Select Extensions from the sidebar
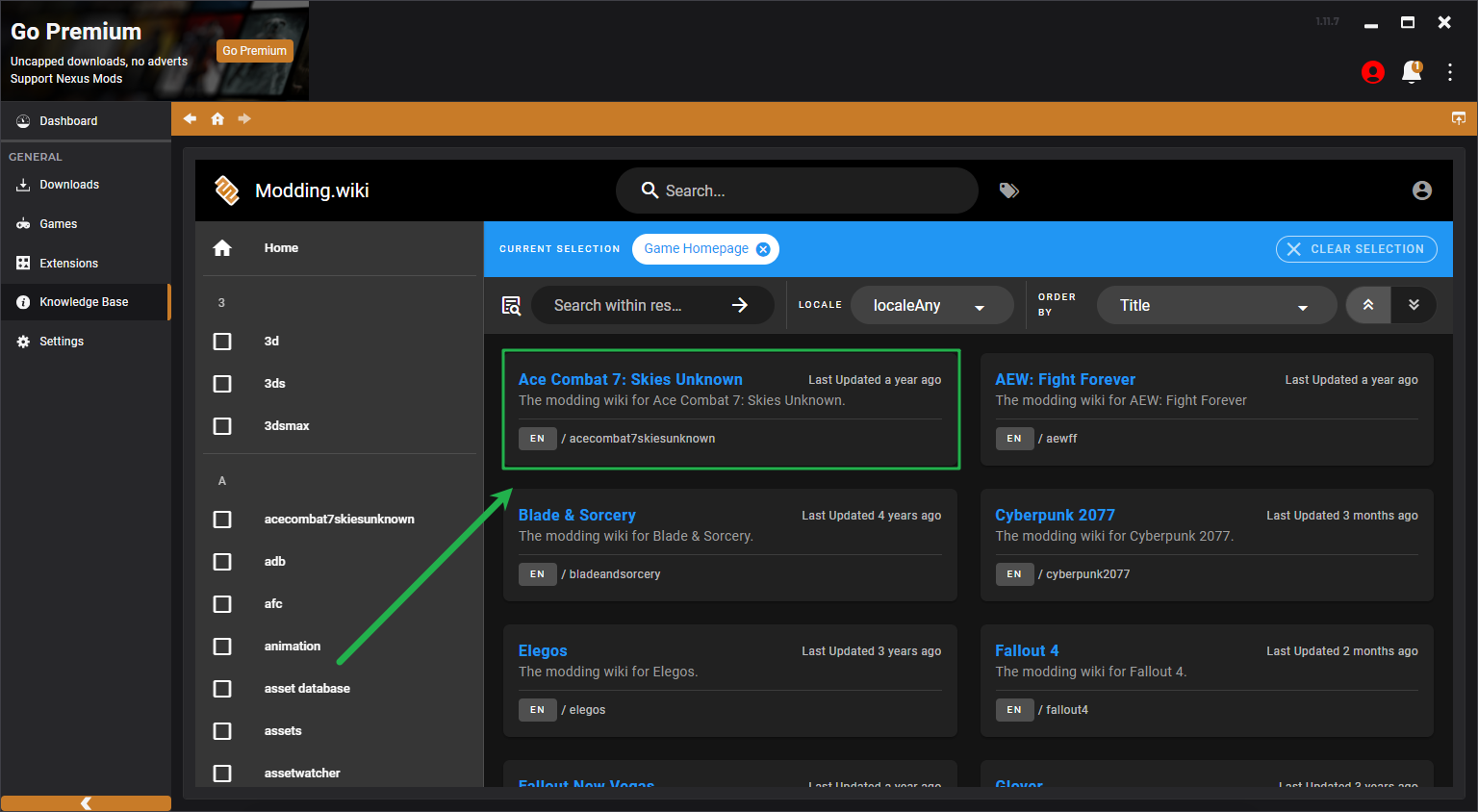Viewport: 1478px width, 812px height. (x=68, y=264)
